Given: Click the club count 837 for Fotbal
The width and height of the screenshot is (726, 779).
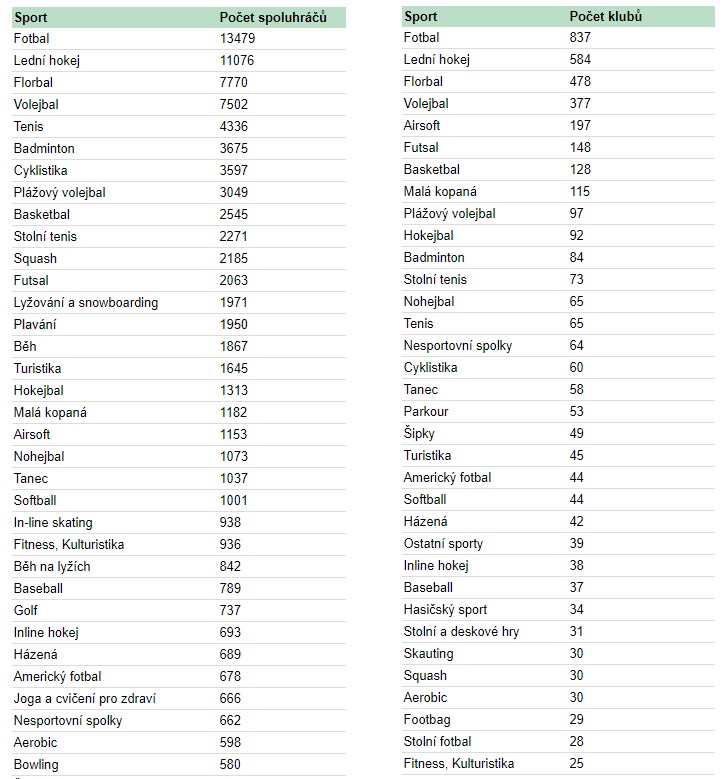Looking at the screenshot, I should click(x=580, y=37).
